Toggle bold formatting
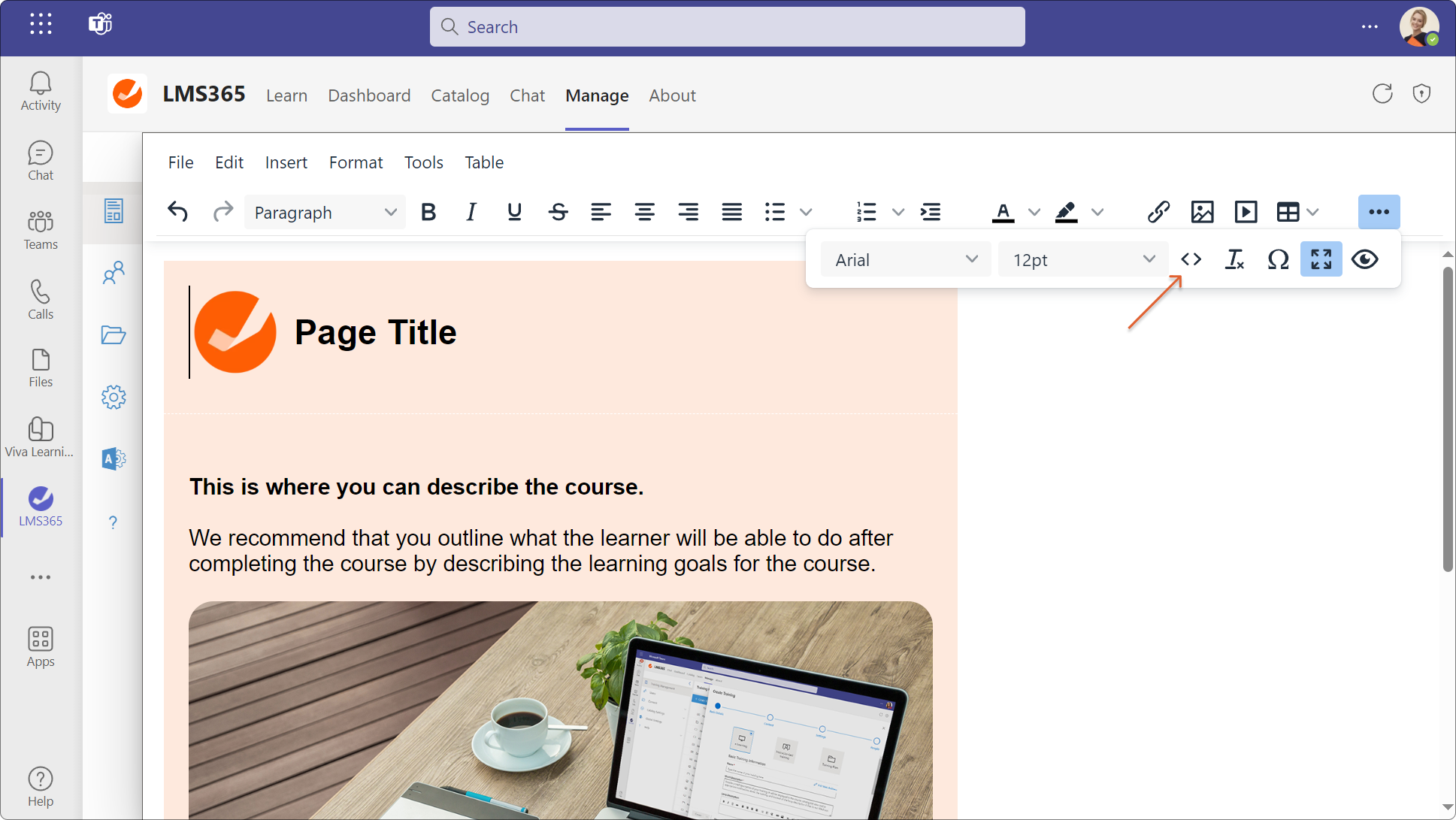Screen dimensions: 1456x820 click(428, 212)
